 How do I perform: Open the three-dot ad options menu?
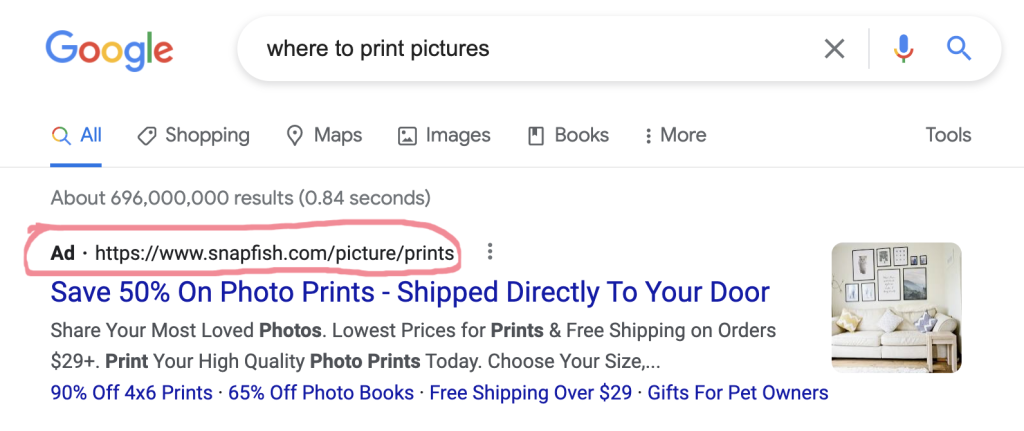point(487,252)
